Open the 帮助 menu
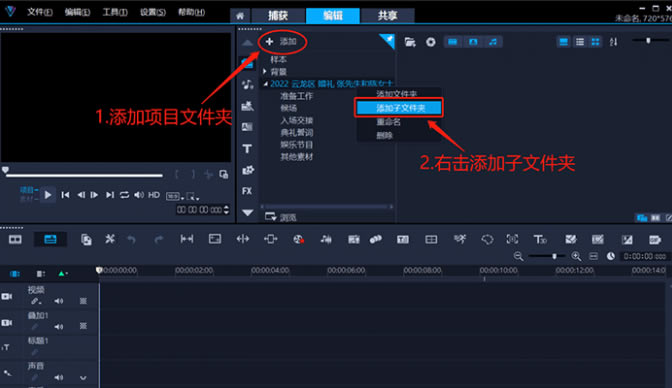This screenshot has height=388, width=672. [x=191, y=12]
